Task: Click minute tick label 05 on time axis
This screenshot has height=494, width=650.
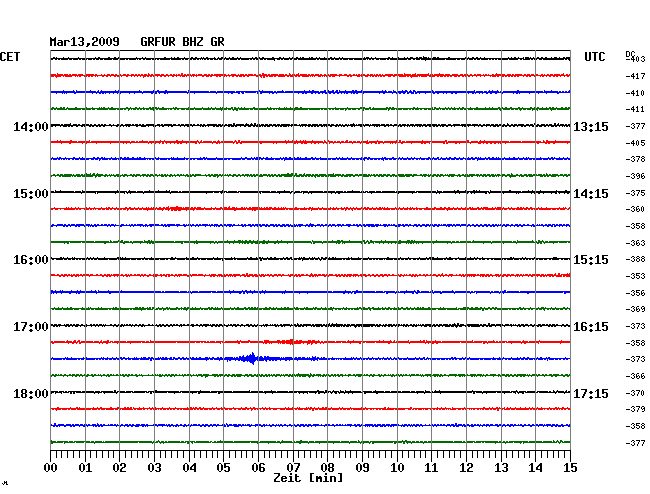Action: [223, 467]
